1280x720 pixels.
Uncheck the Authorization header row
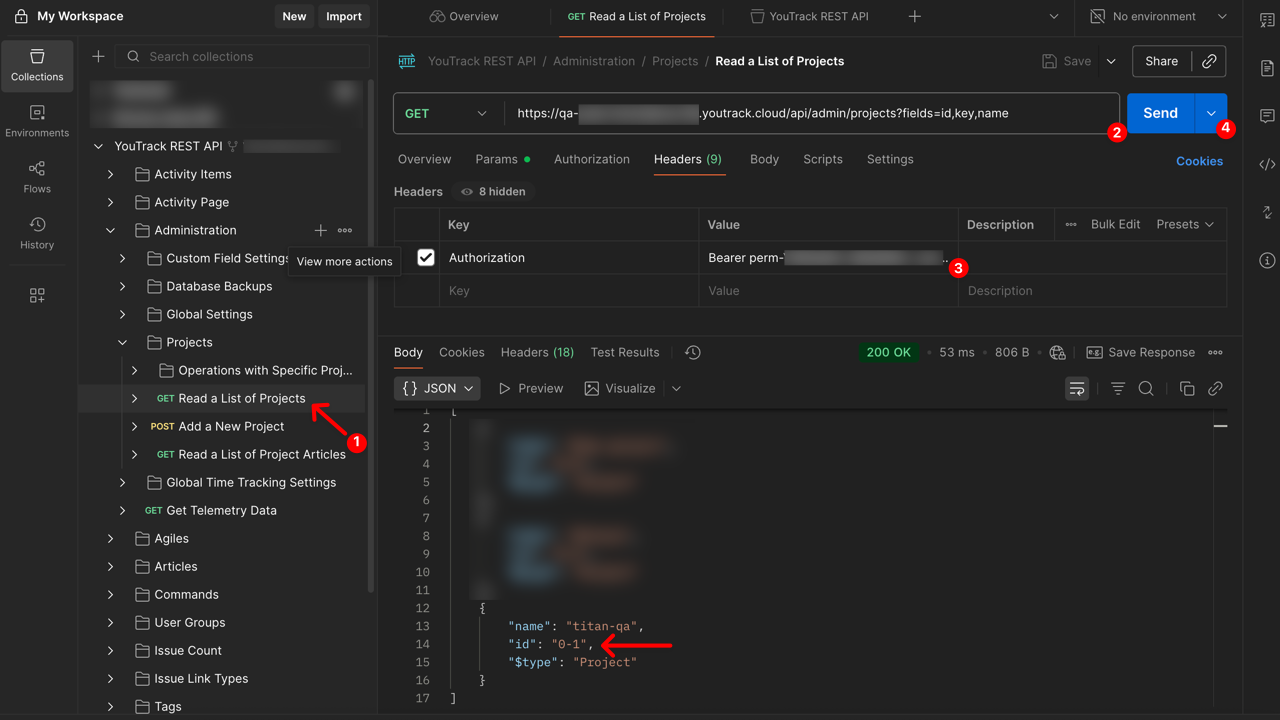pyautogui.click(x=425, y=257)
